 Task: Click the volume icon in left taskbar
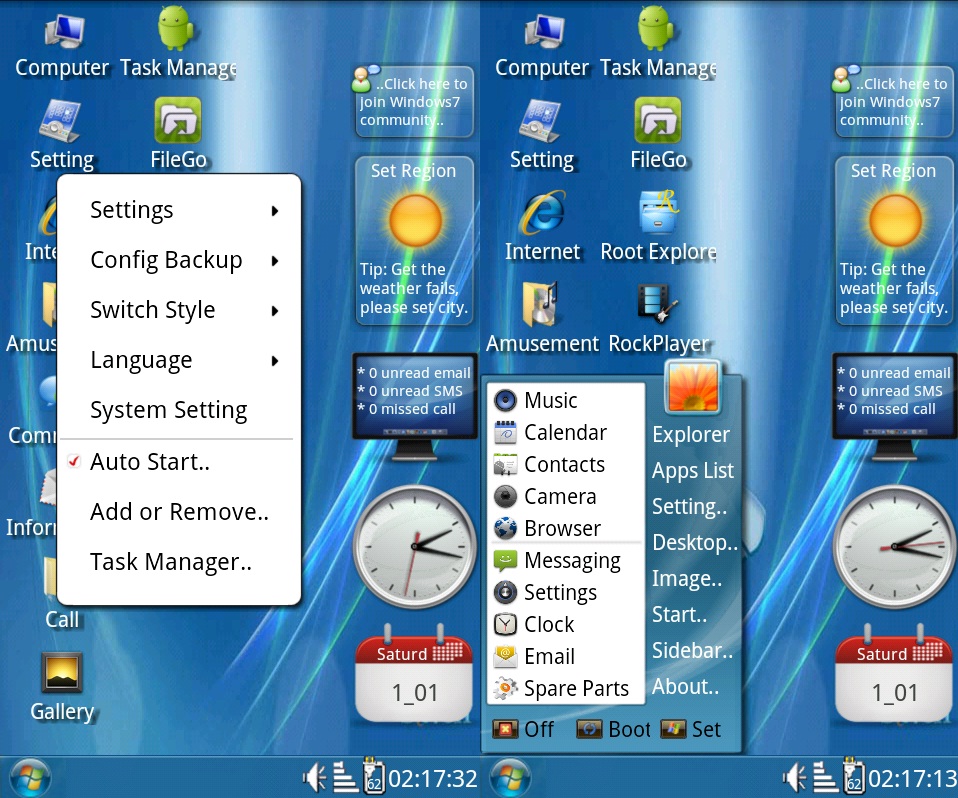pyautogui.click(x=315, y=778)
